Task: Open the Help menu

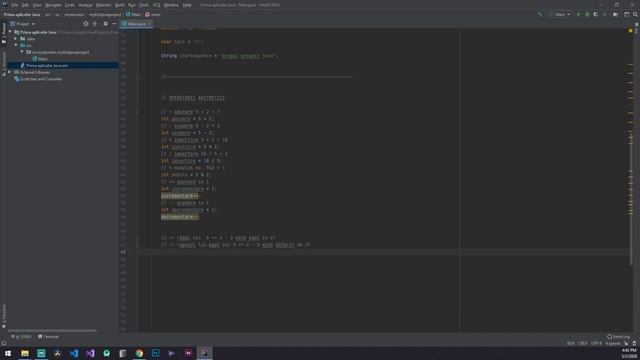Action: [x=187, y=5]
